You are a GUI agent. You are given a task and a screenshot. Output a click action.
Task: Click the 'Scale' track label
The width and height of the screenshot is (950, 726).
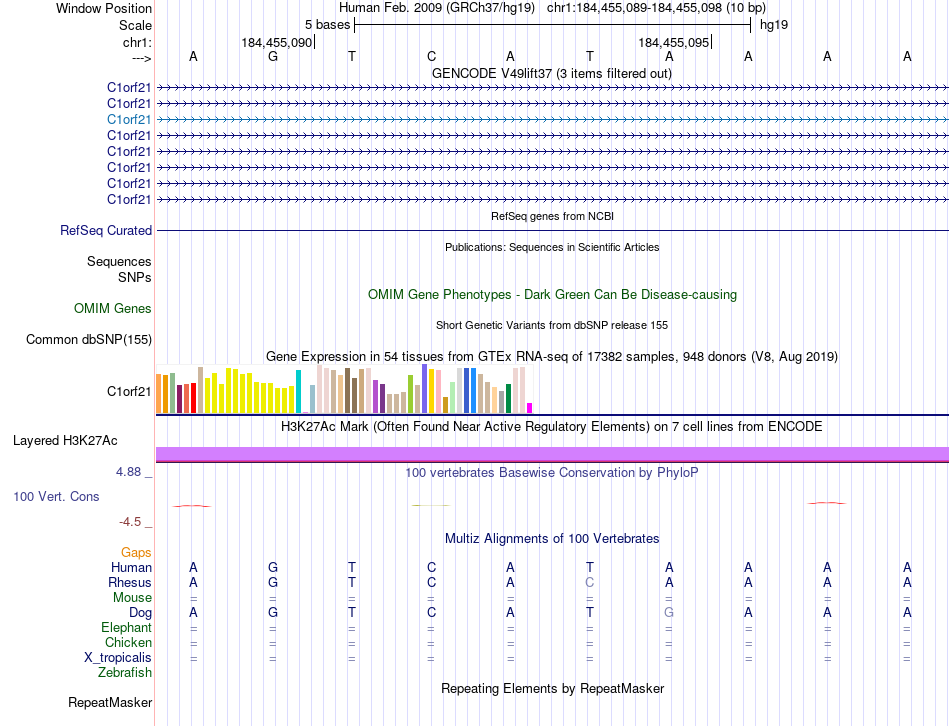[x=135, y=25]
